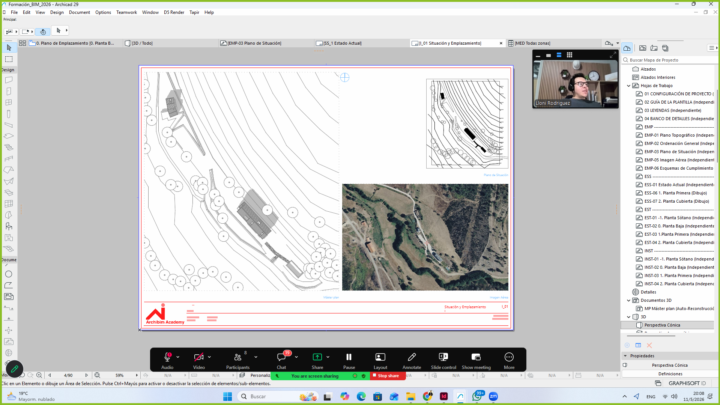Image resolution: width=720 pixels, height=405 pixels.
Task: Select the Beam tool in Design toolbox
Action: click(9, 125)
